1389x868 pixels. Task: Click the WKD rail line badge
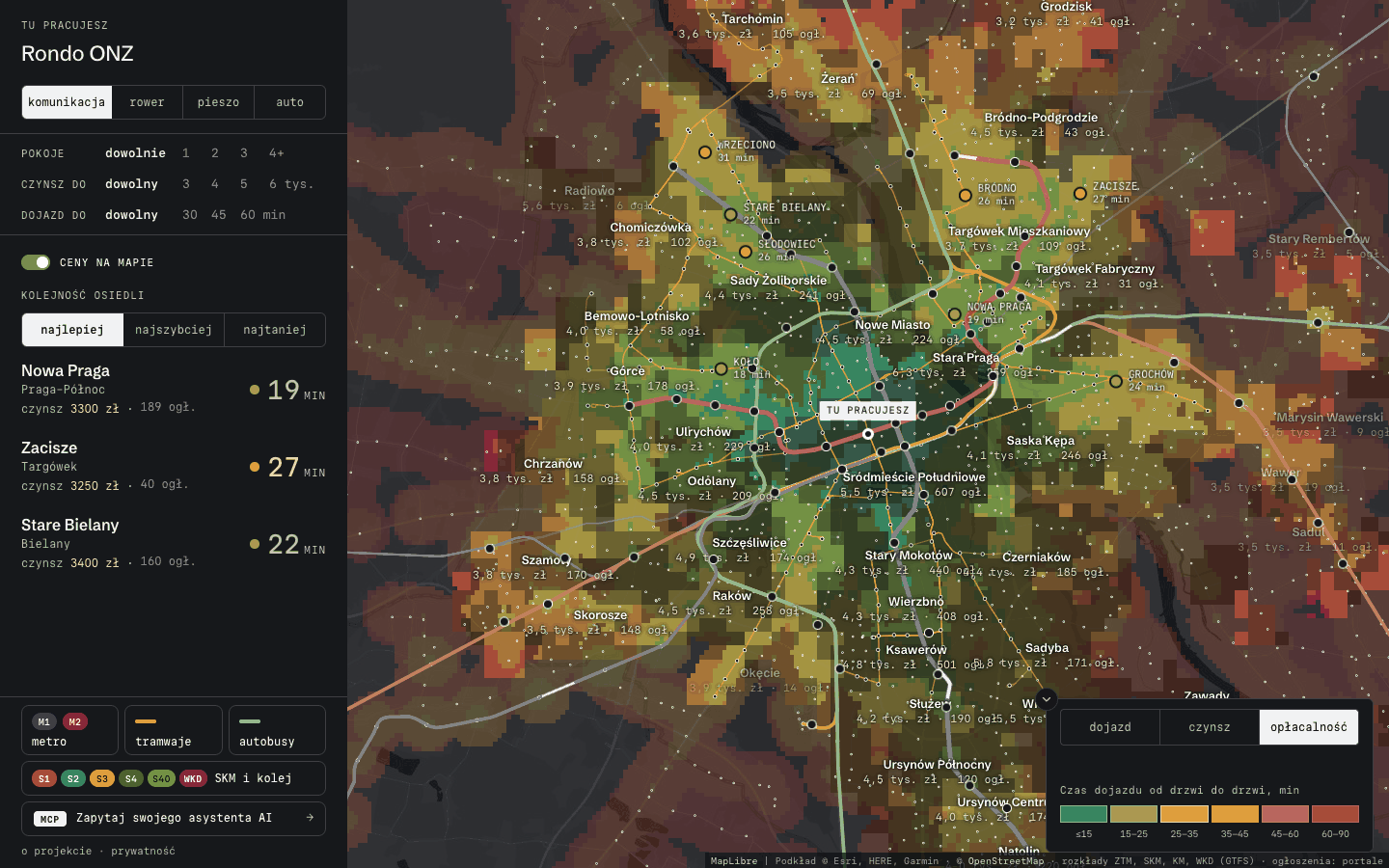tap(193, 778)
